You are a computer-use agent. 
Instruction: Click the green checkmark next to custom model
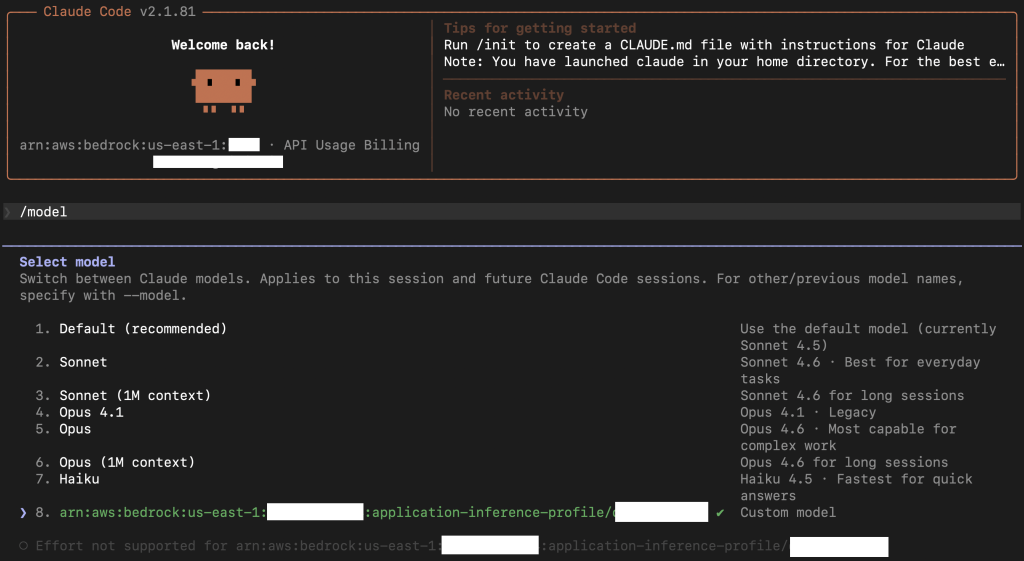click(x=720, y=512)
